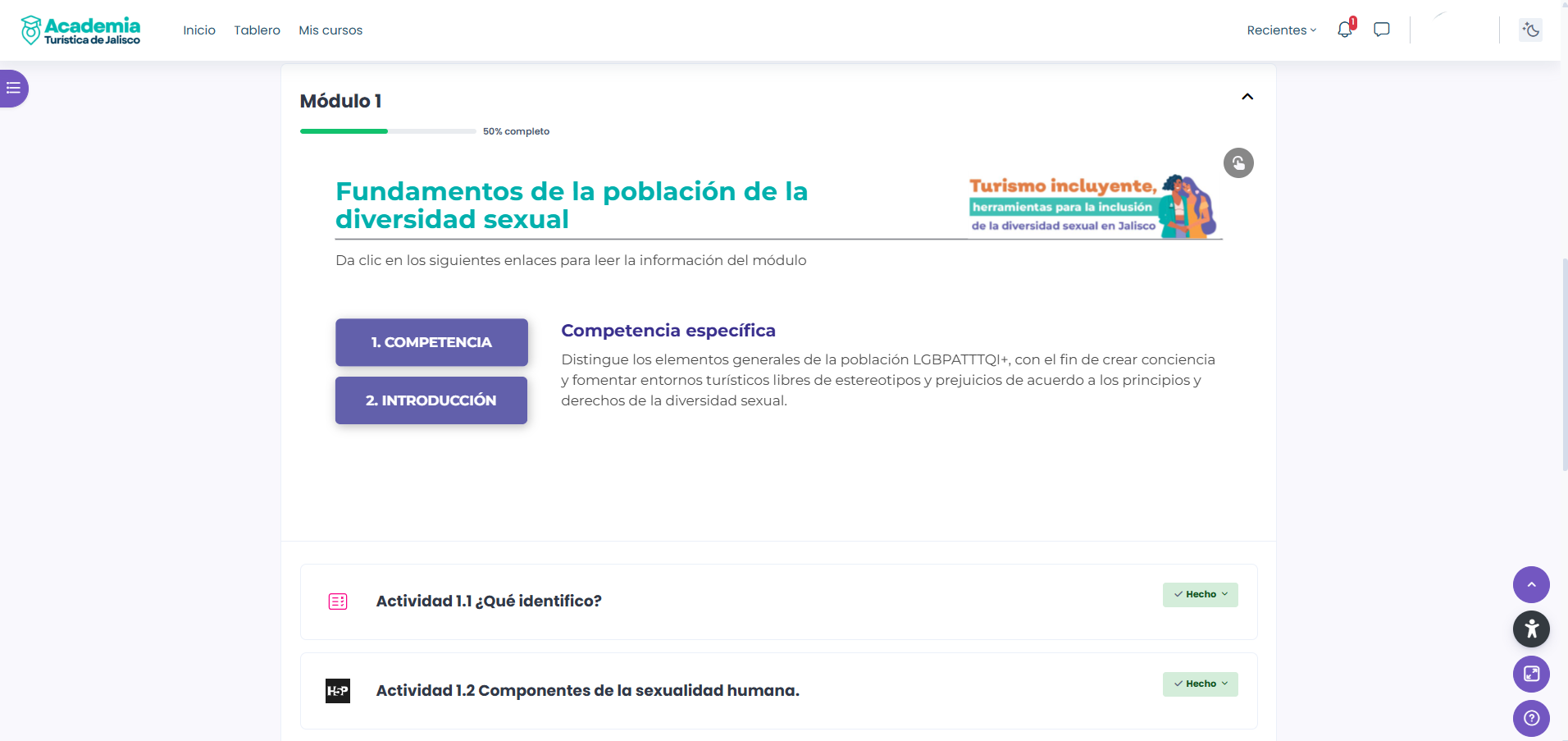Click the 1. COMPETENCIA button

tap(431, 342)
